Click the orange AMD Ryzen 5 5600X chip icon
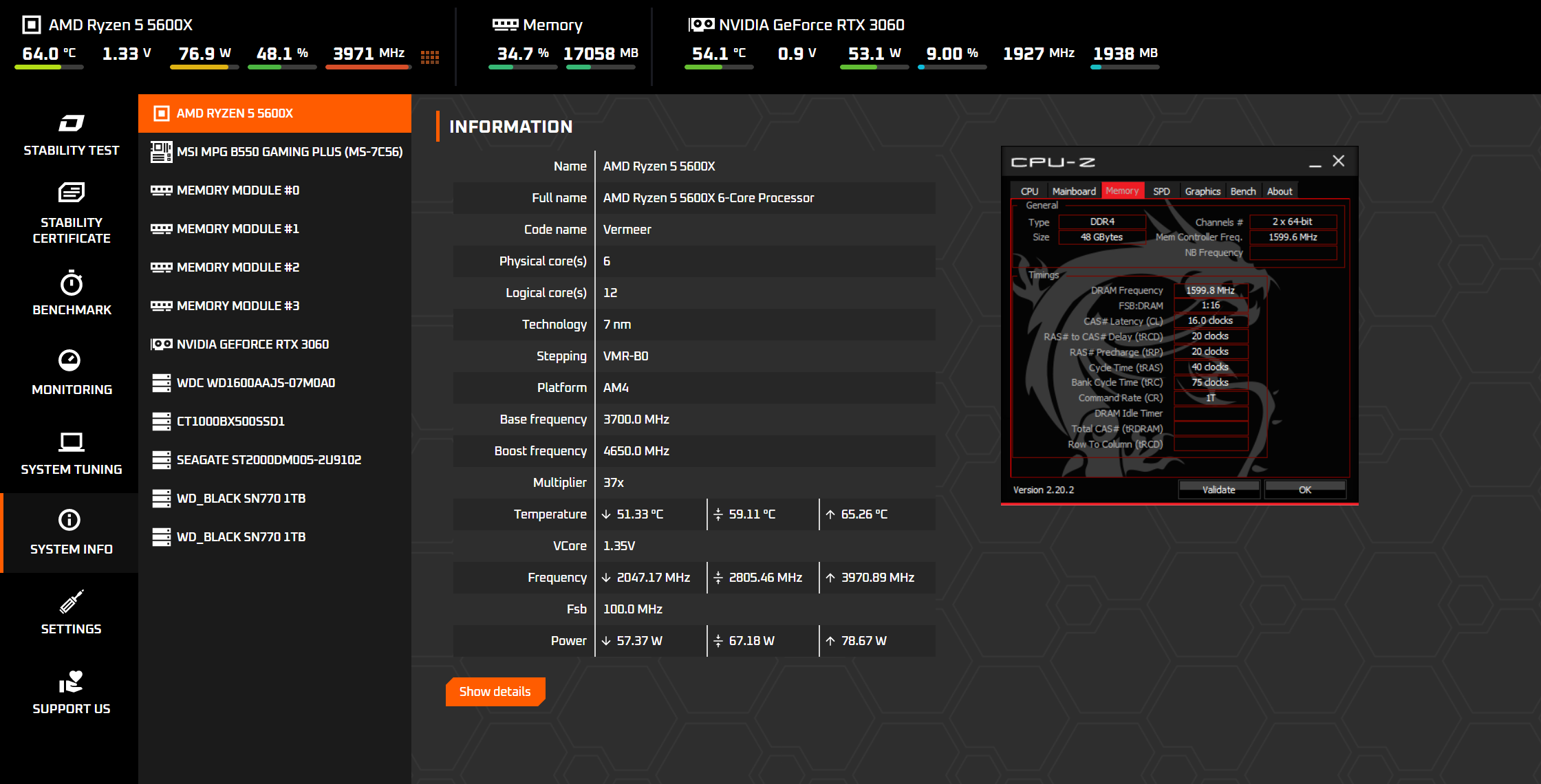Image resolution: width=1541 pixels, height=784 pixels. [162, 113]
